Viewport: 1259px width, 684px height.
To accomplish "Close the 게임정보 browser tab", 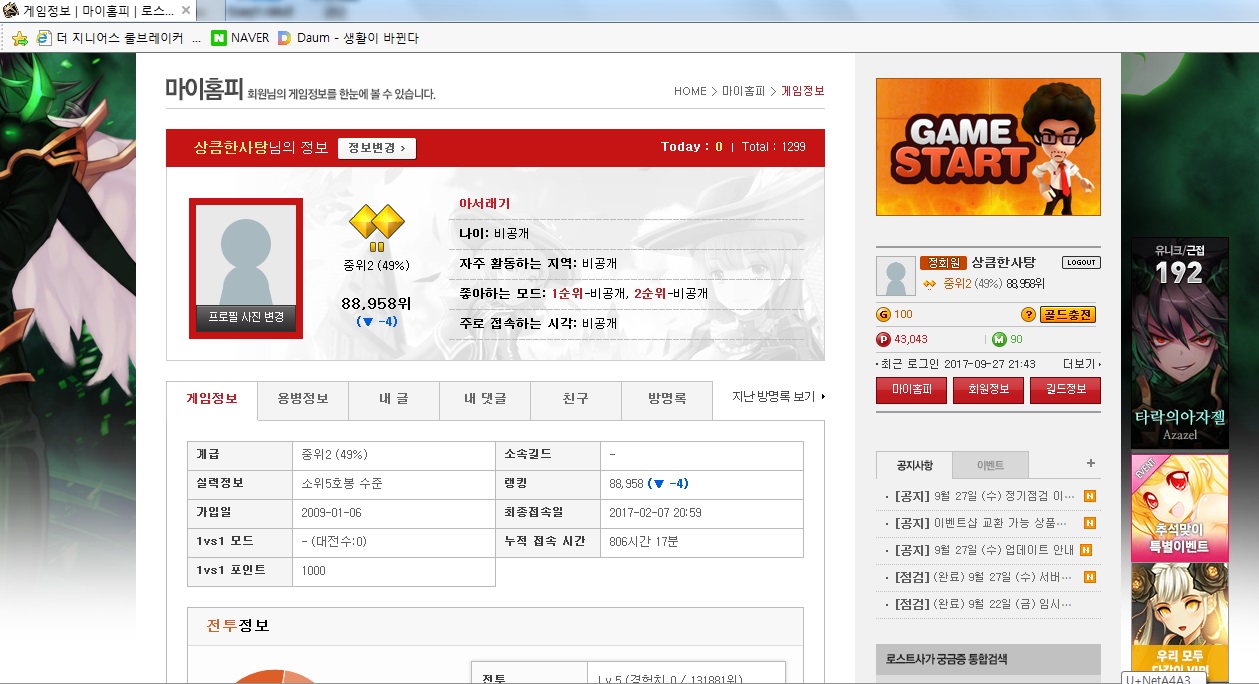I will pos(186,11).
